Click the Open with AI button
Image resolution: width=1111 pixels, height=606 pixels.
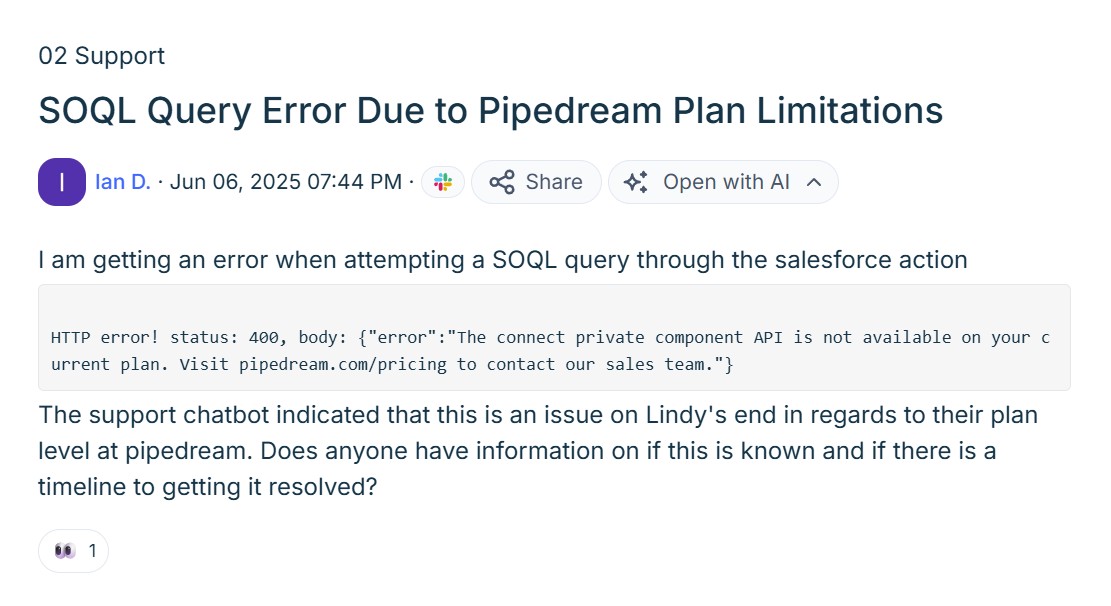tap(723, 181)
